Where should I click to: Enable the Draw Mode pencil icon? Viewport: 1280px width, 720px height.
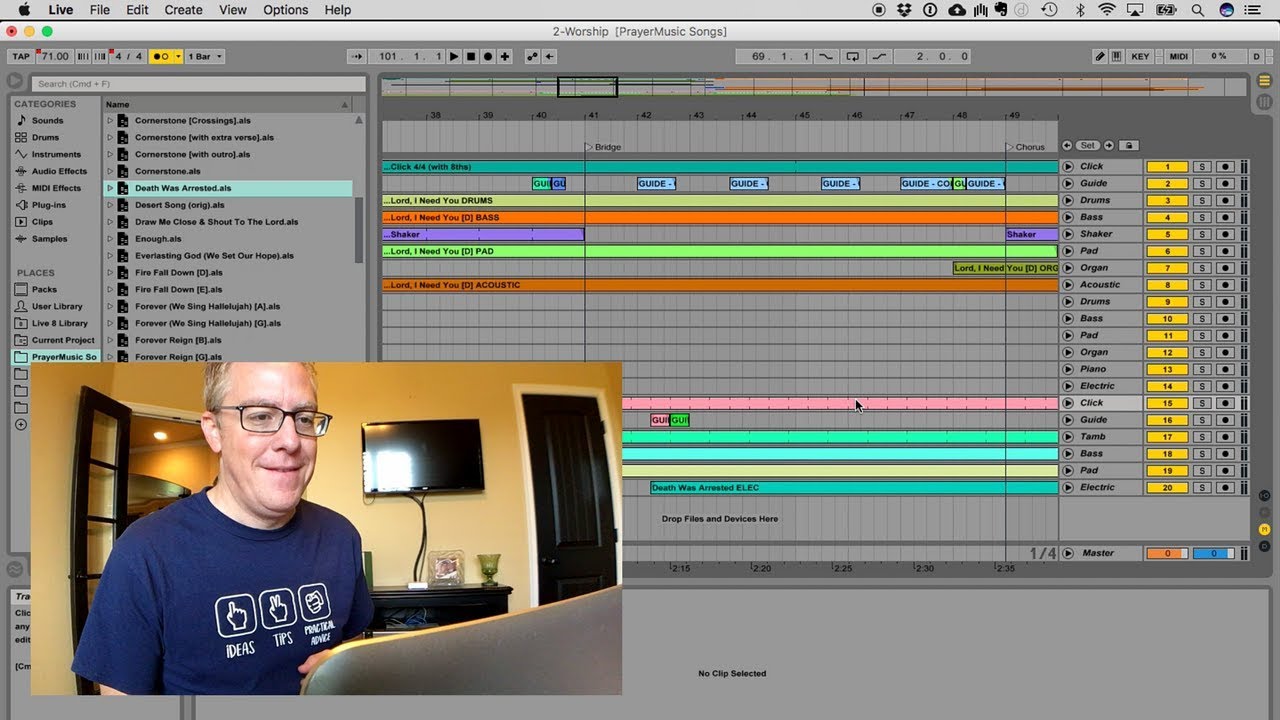point(1101,57)
